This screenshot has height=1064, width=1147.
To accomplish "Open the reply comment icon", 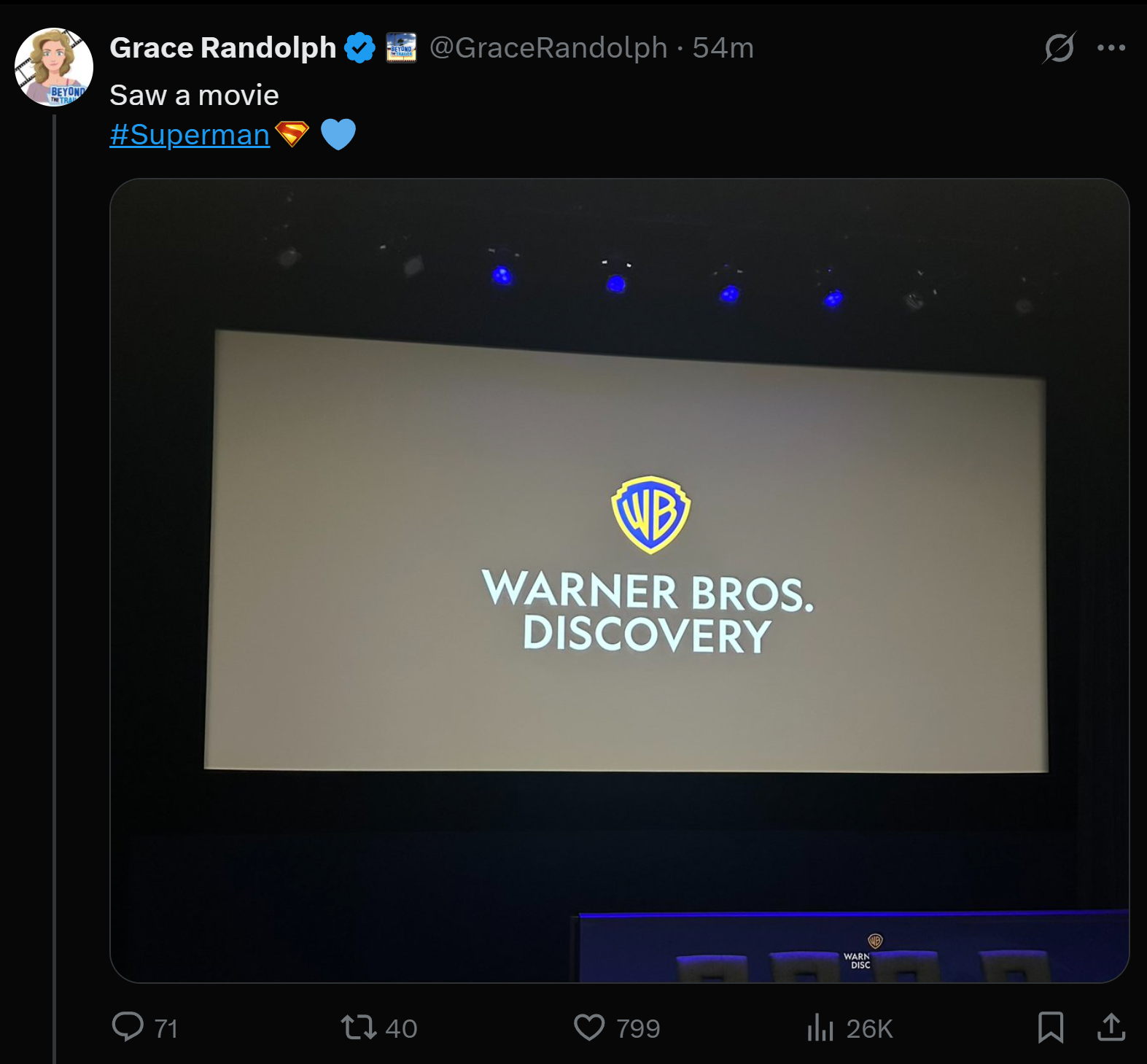I will [128, 1027].
